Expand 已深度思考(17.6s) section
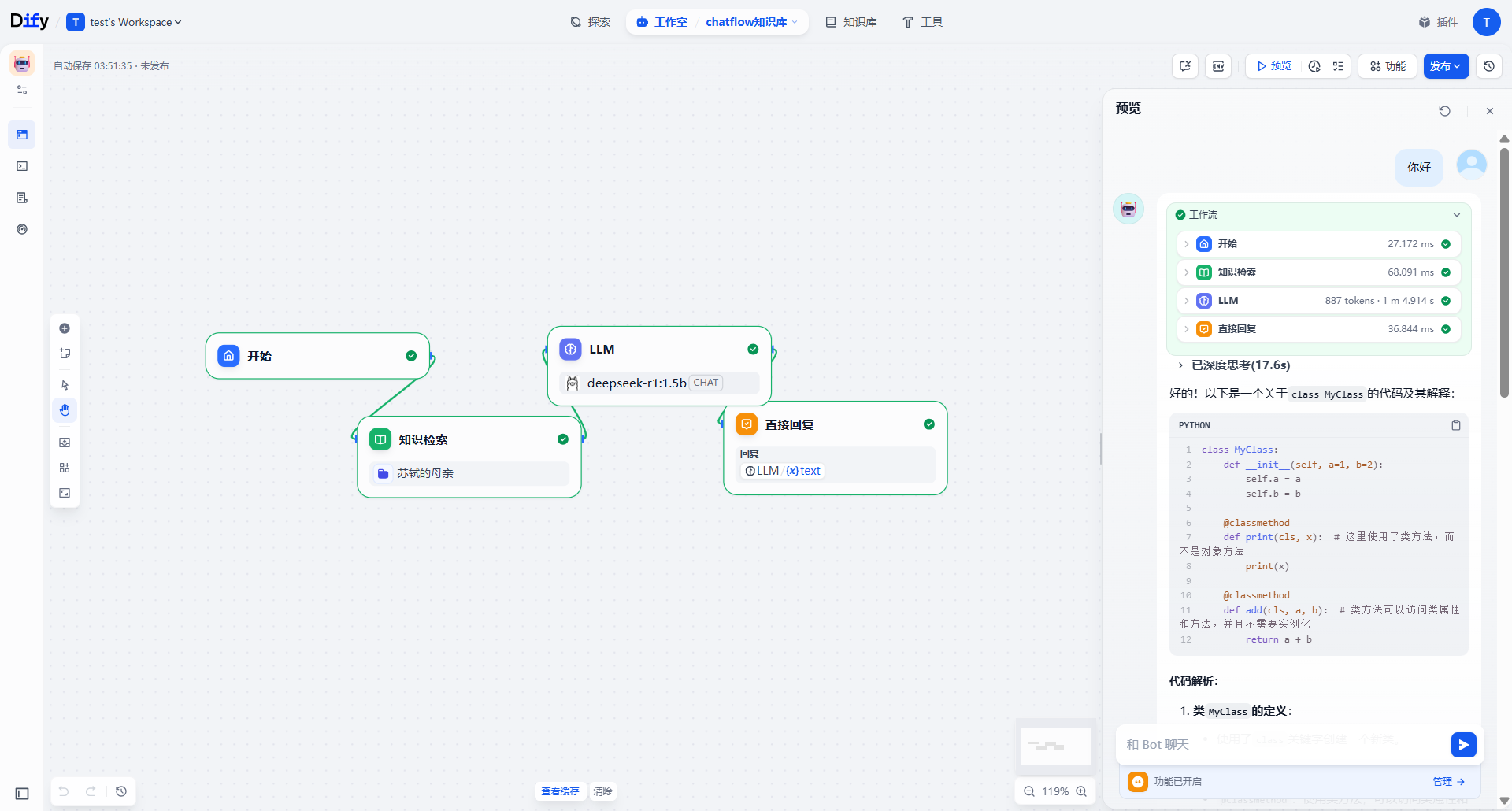This screenshot has height=811, width=1512. (x=1234, y=365)
